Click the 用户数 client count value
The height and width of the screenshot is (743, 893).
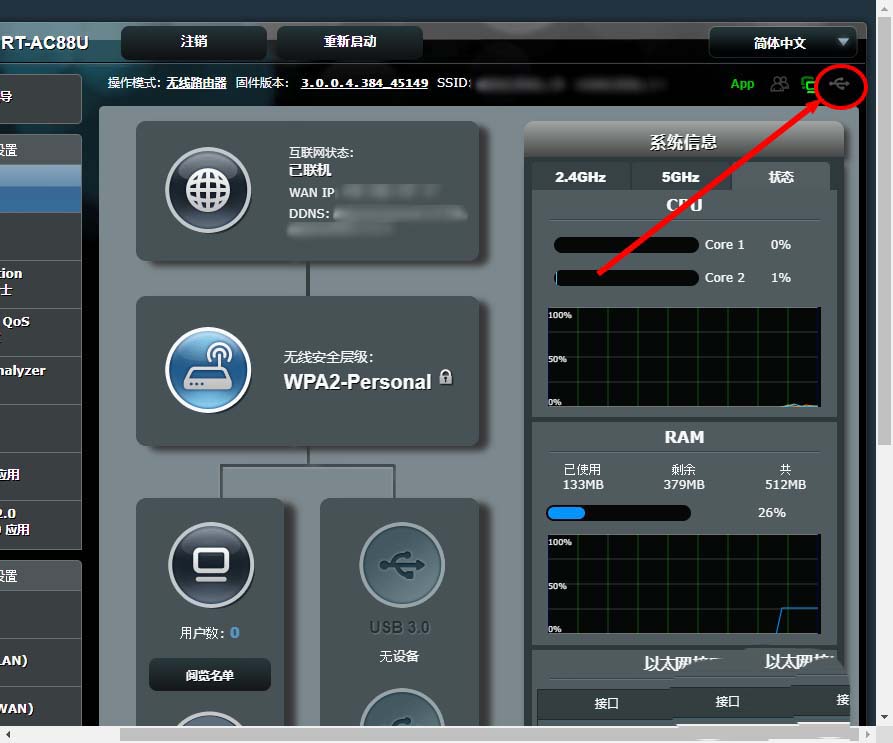pyautogui.click(x=235, y=633)
